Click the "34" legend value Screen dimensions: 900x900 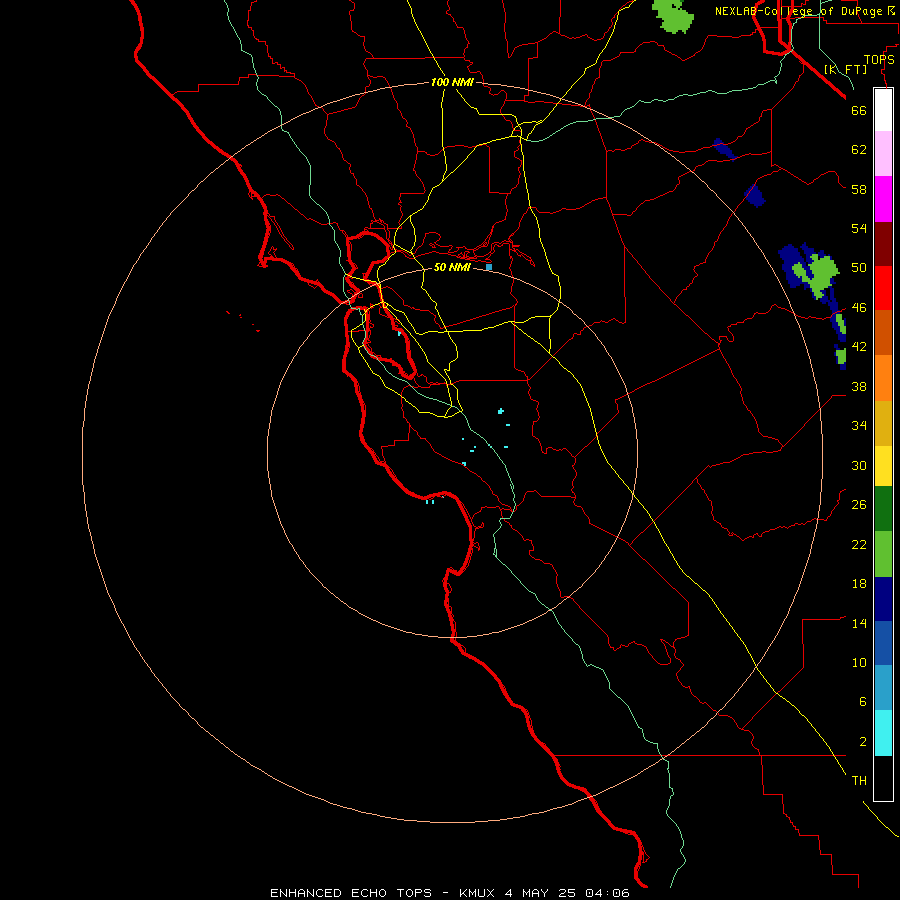859,426
